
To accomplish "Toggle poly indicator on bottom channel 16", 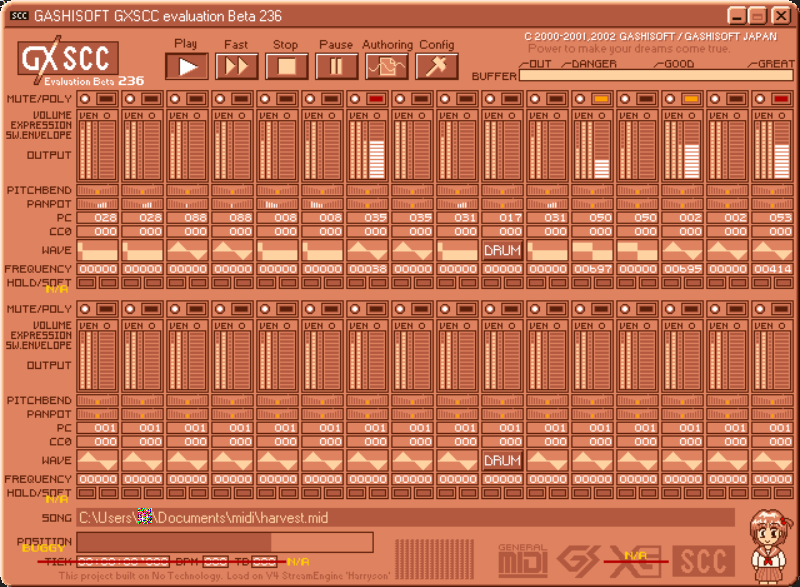I will tap(781, 309).
